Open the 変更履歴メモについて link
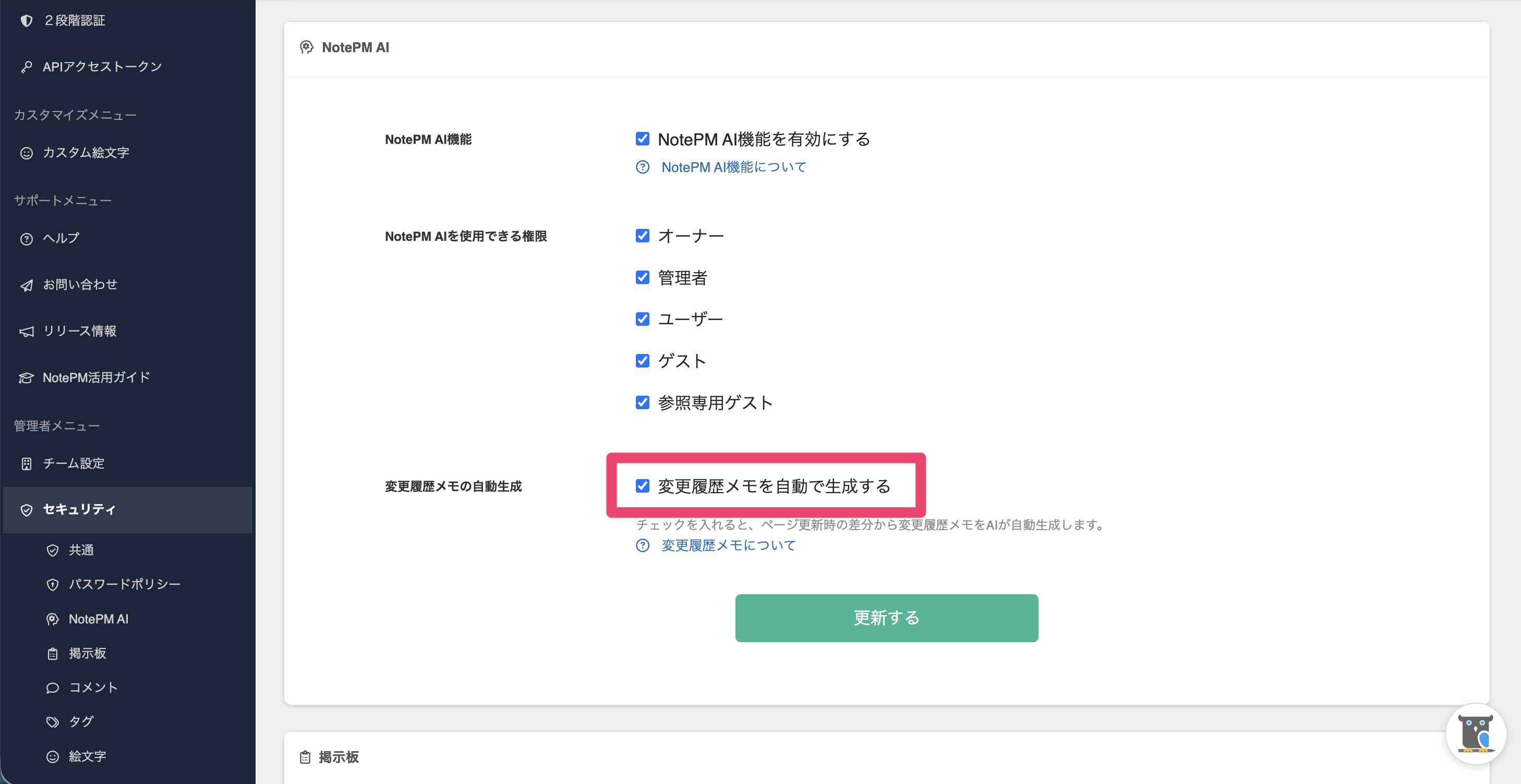Image resolution: width=1521 pixels, height=784 pixels. pyautogui.click(x=728, y=546)
